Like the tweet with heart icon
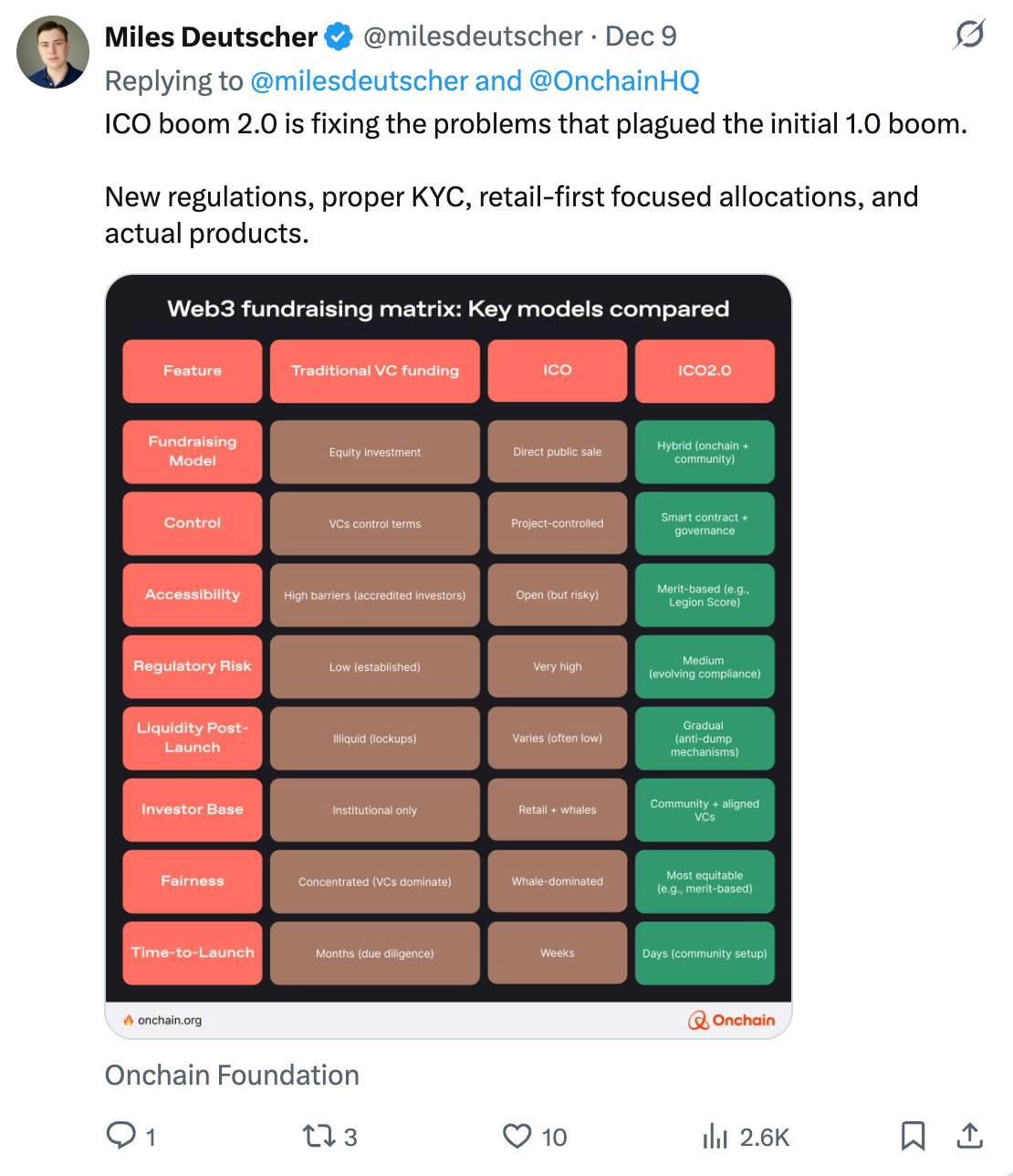The image size is (1013, 1176). [x=517, y=1136]
